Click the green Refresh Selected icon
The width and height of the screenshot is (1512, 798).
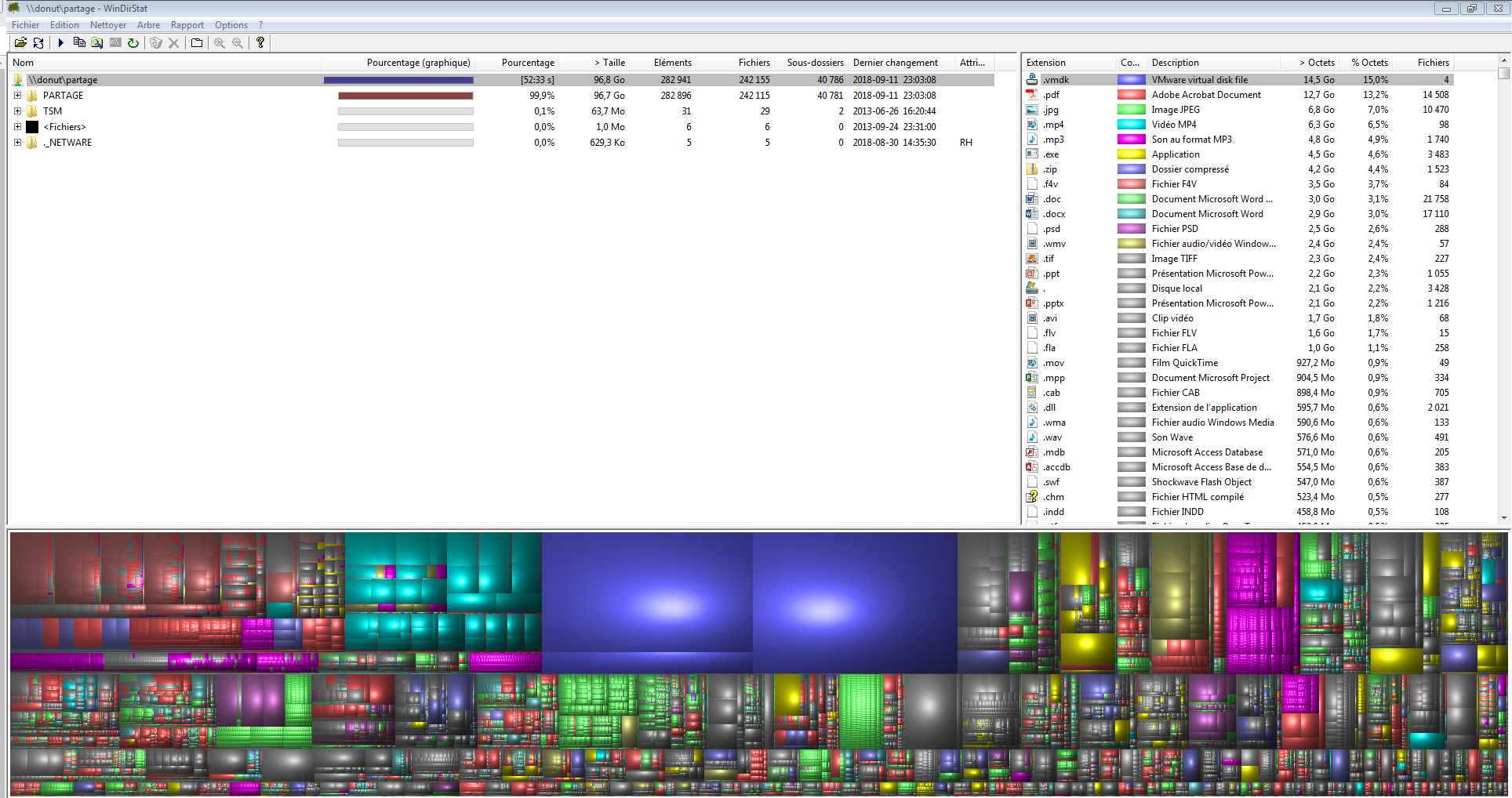(x=133, y=43)
